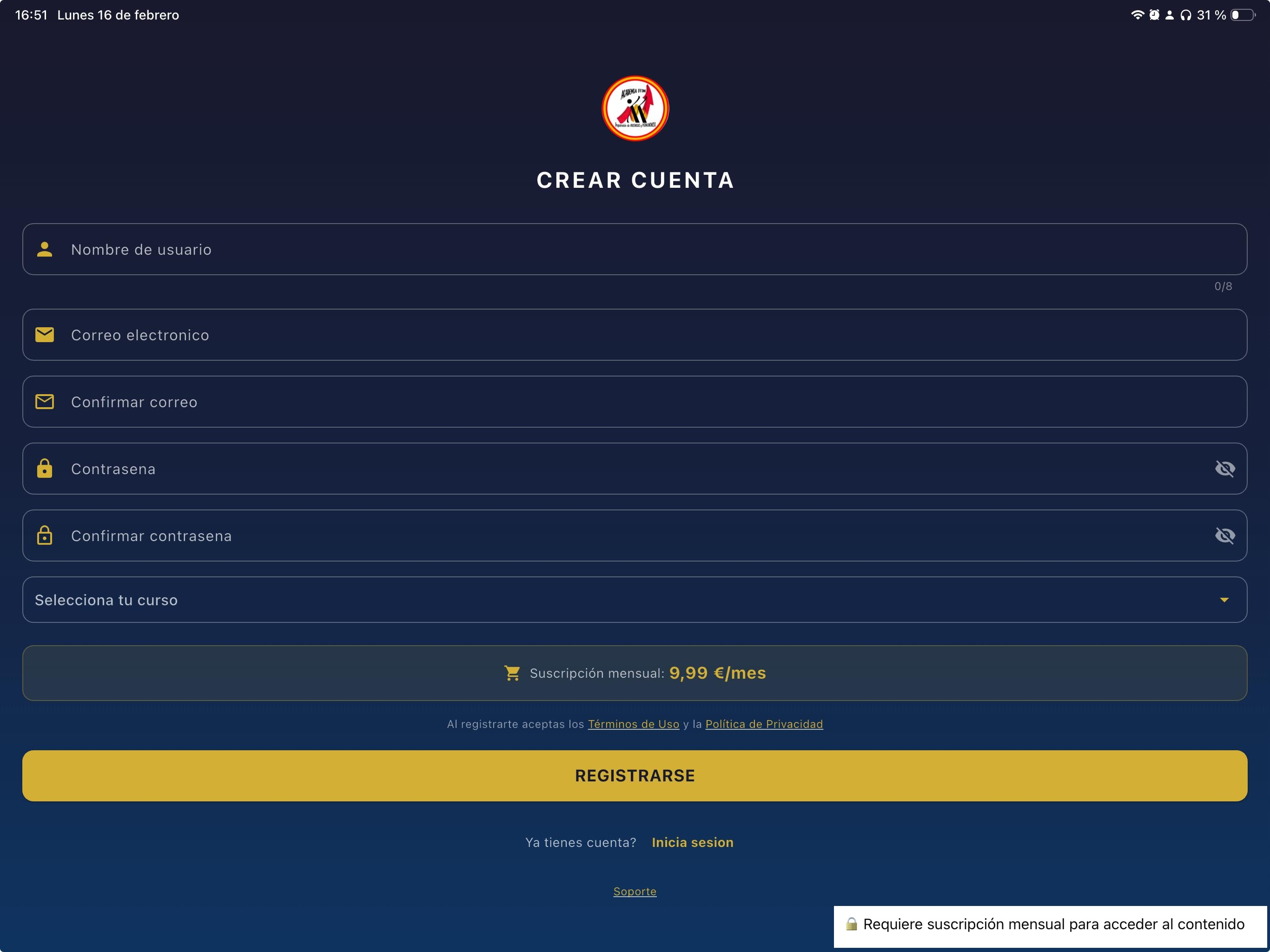The width and height of the screenshot is (1270, 952).
Task: Focus the Confirmar contrasena input field
Action: point(635,535)
